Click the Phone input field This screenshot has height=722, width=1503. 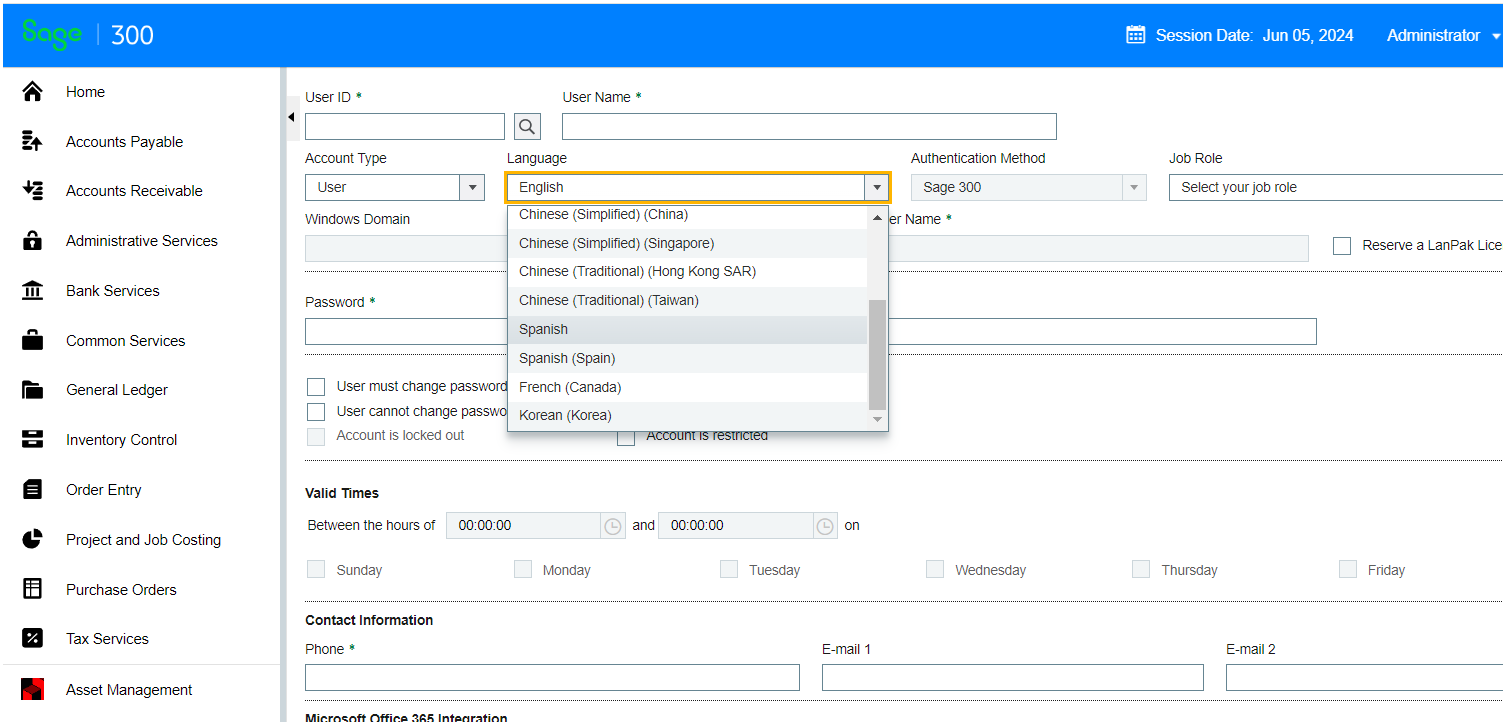click(552, 678)
